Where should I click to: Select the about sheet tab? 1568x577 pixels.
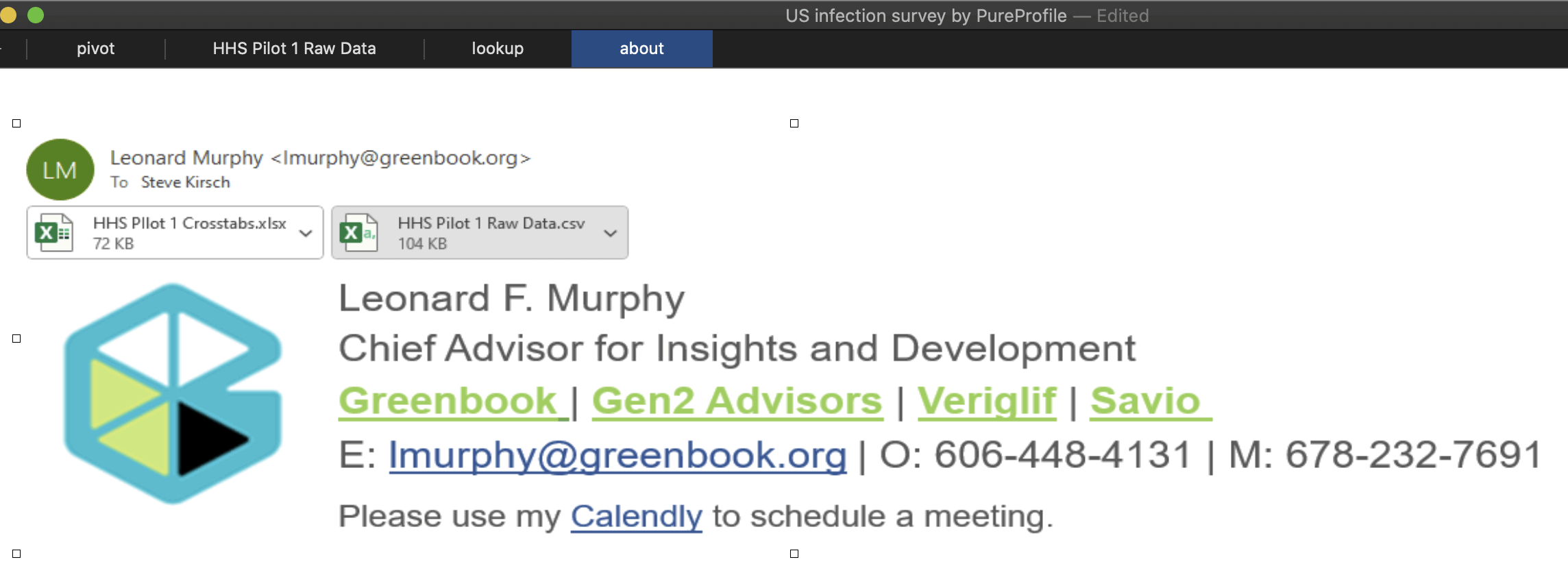641,49
